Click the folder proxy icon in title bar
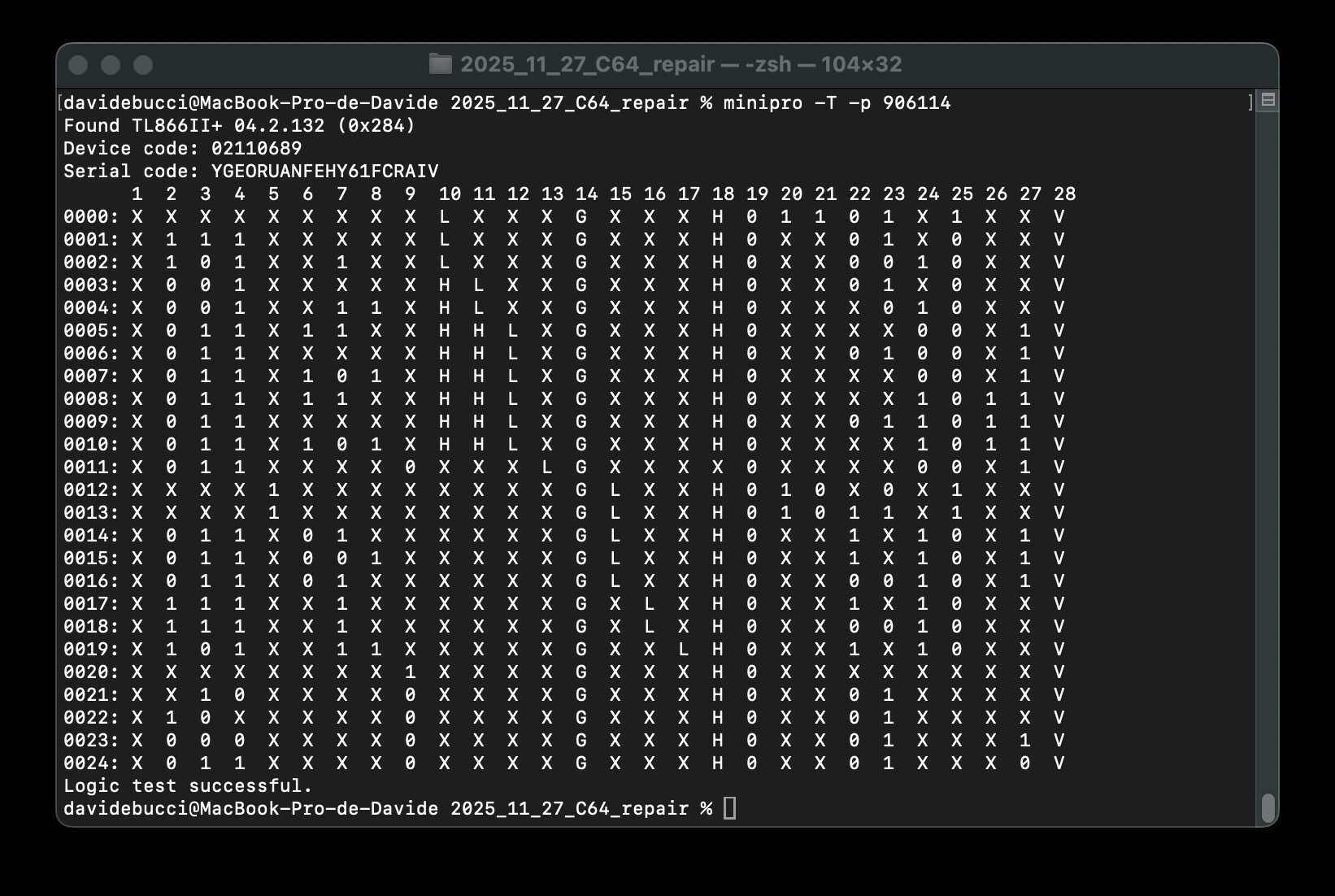The height and width of the screenshot is (896, 1335). click(440, 64)
